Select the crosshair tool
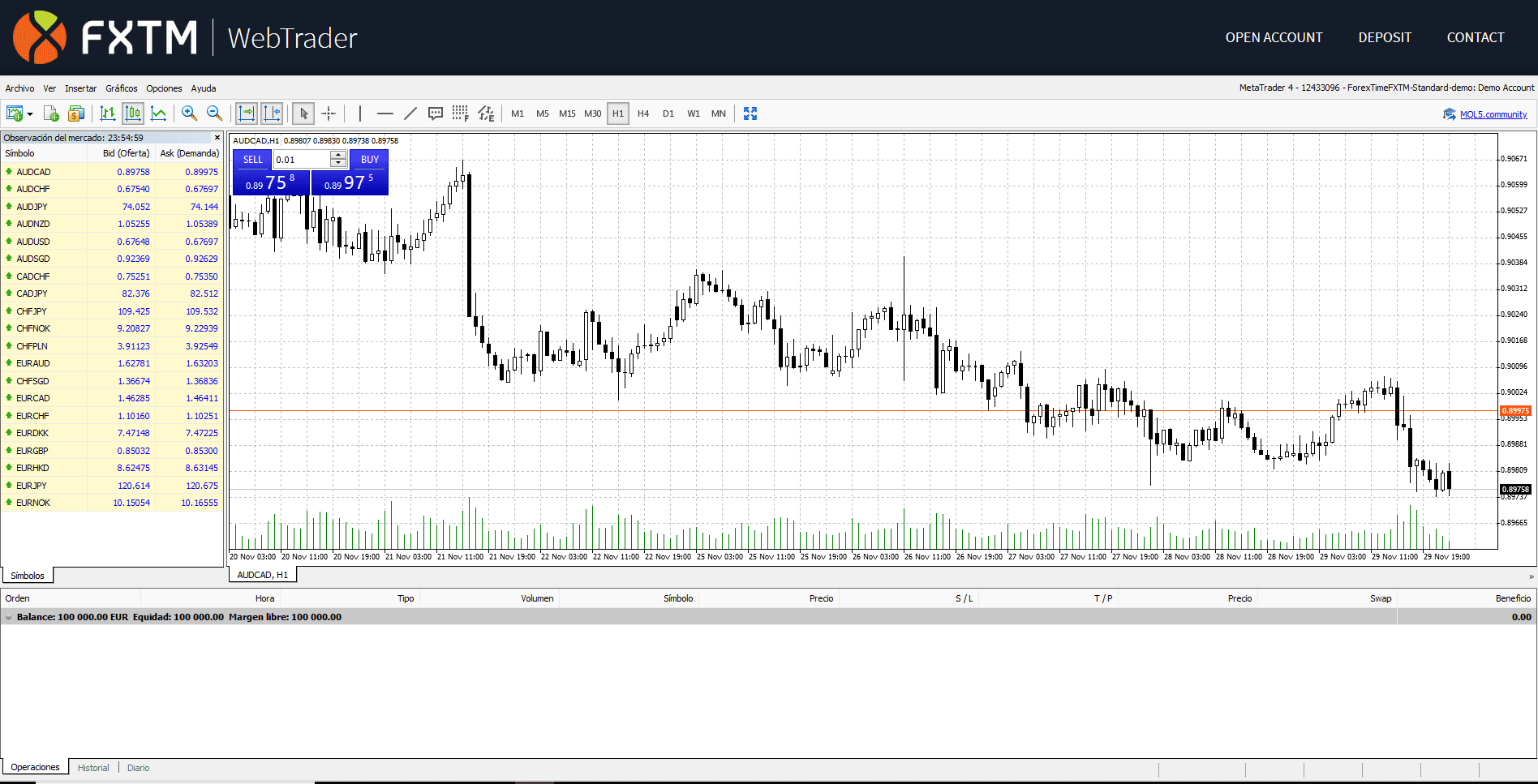1538x784 pixels. pos(329,114)
